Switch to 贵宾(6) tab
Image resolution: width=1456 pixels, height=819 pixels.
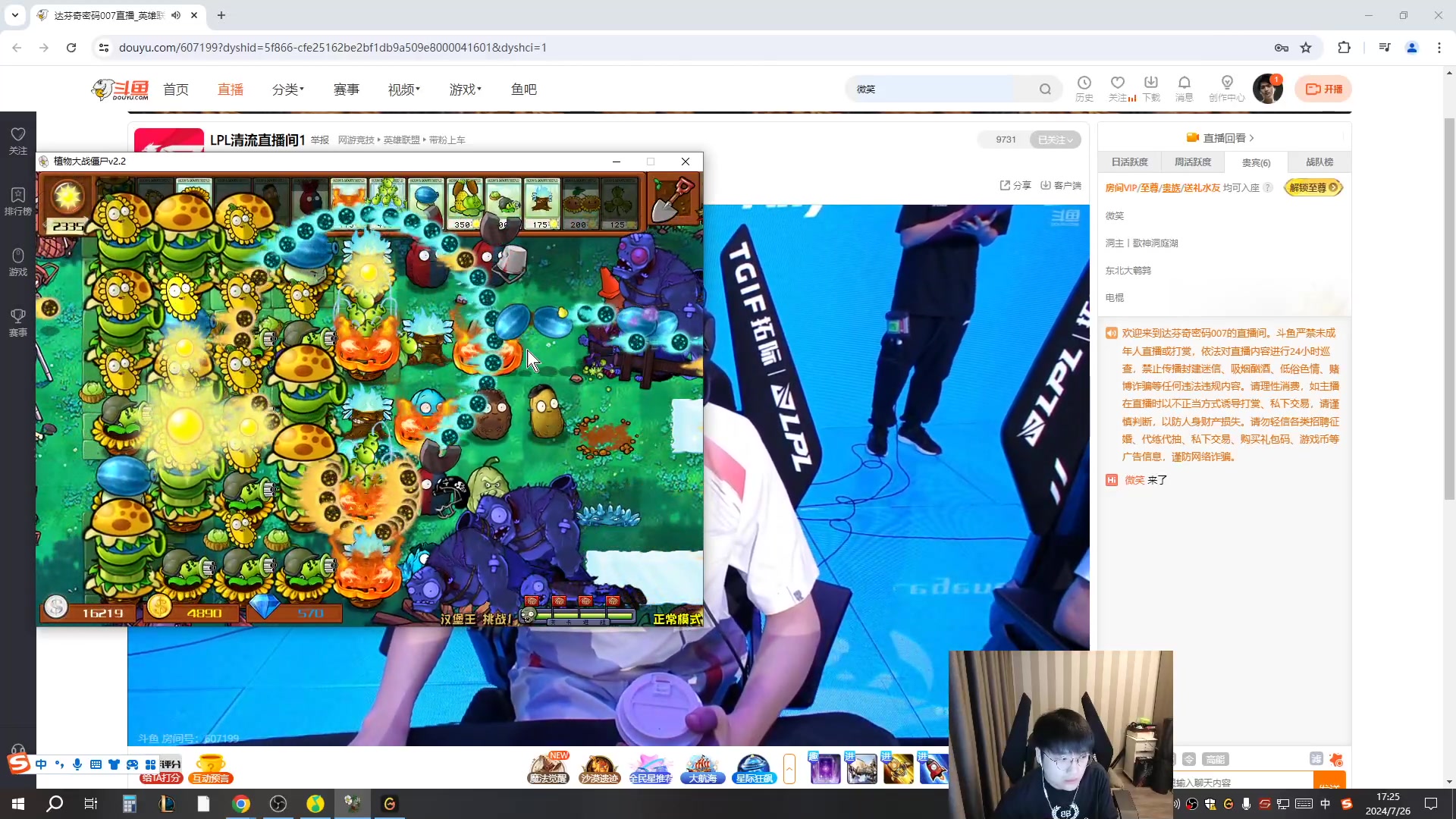click(1256, 162)
